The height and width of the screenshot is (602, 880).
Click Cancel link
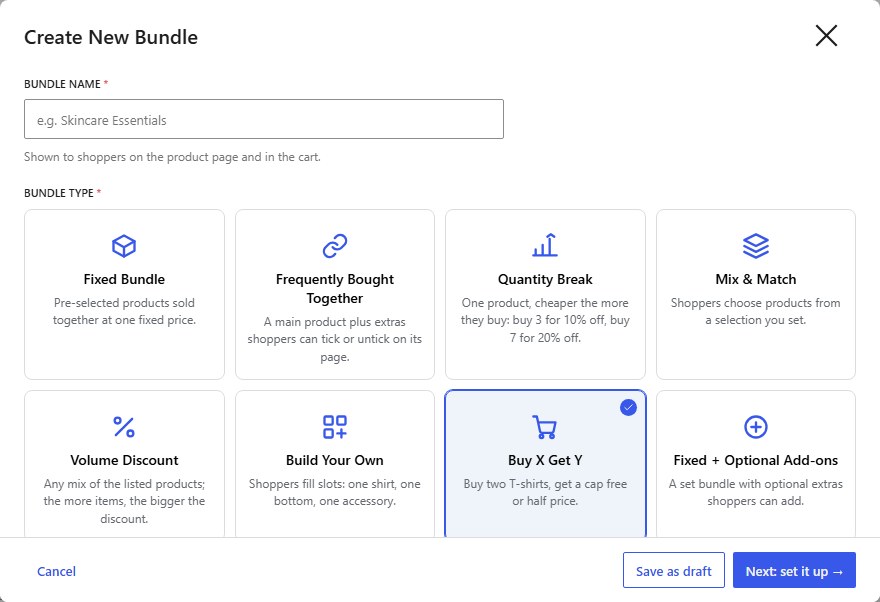point(56,571)
